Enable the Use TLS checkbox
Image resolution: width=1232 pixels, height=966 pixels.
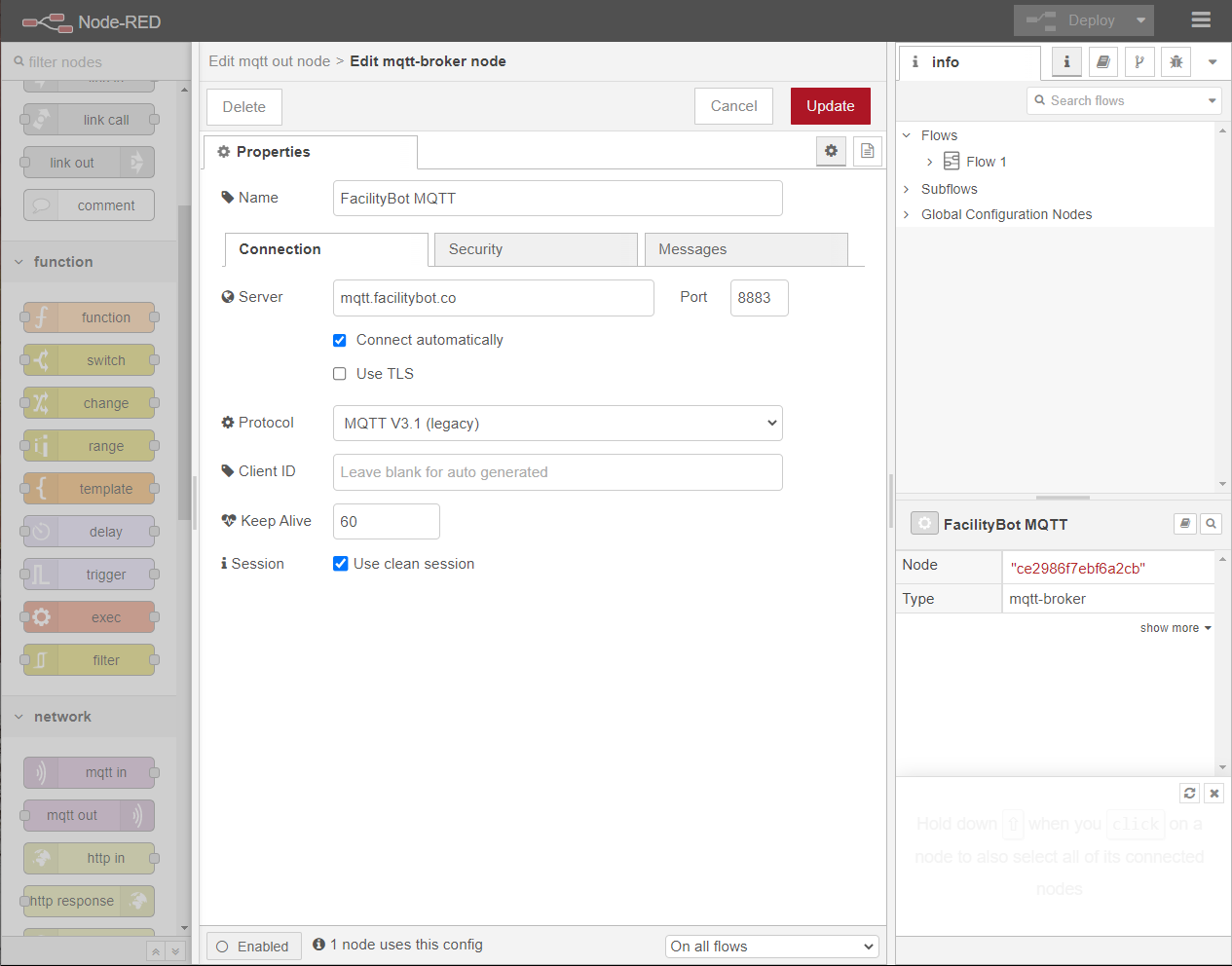(340, 374)
